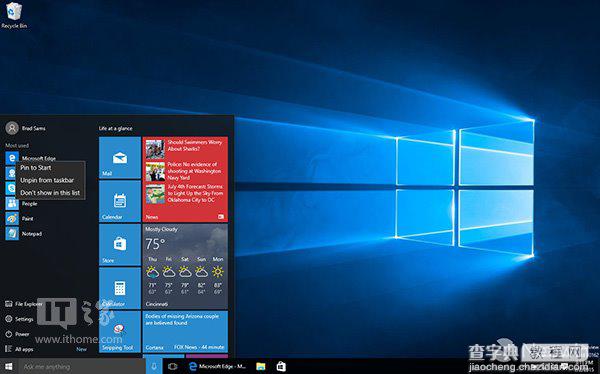This screenshot has width=600, height=374.
Task: Select Pin to Start in context menu
Action: (36, 168)
